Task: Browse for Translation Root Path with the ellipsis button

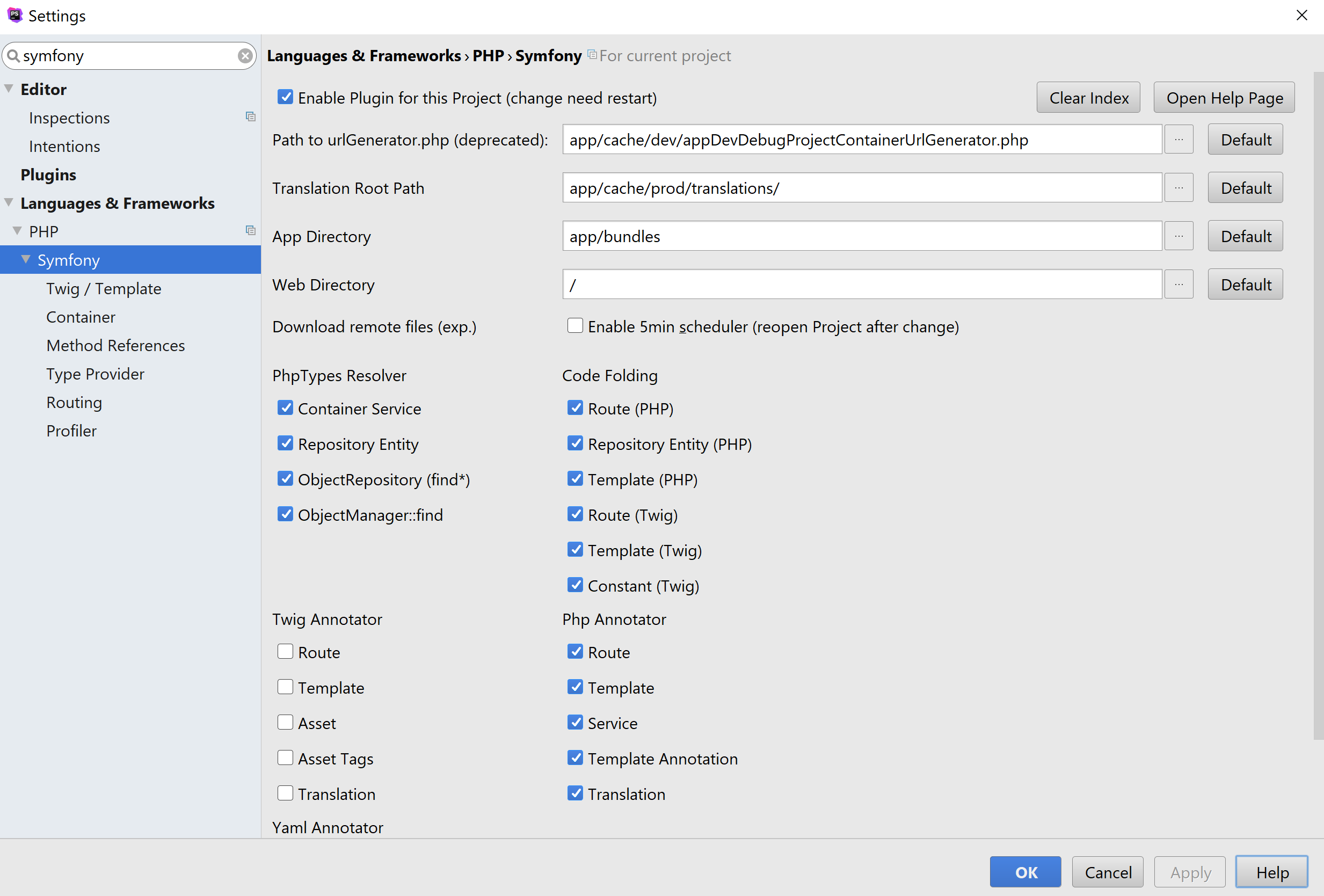Action: click(x=1178, y=188)
